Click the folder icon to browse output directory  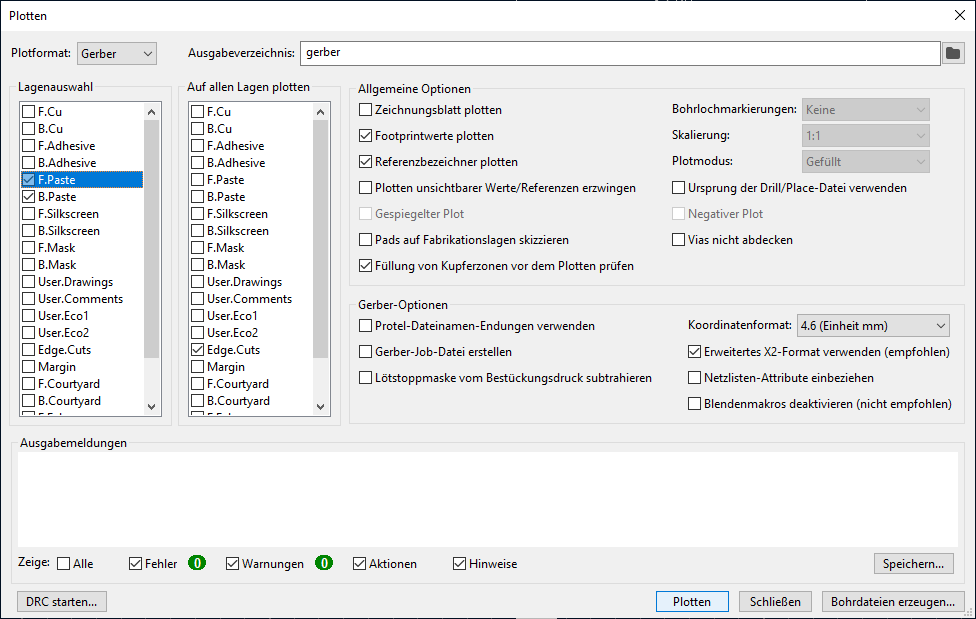point(953,53)
